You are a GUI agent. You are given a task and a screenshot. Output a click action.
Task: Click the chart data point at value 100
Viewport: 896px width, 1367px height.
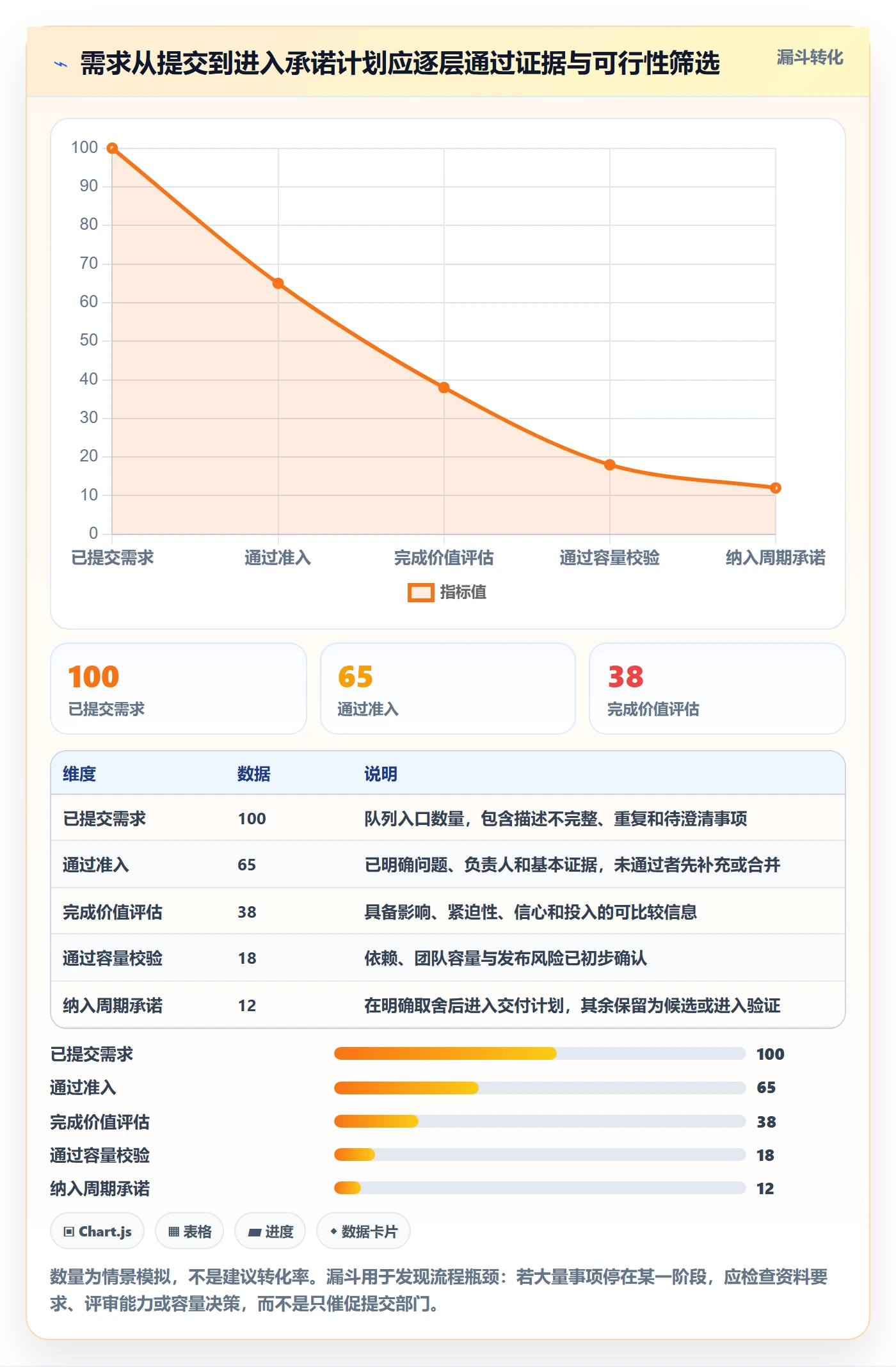pos(112,148)
